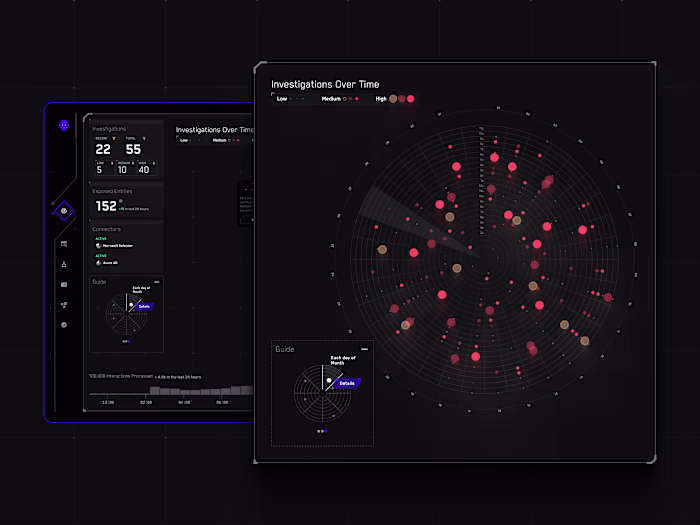The width and height of the screenshot is (700, 525).
Task: Select the High 40 investigations box
Action: click(147, 167)
